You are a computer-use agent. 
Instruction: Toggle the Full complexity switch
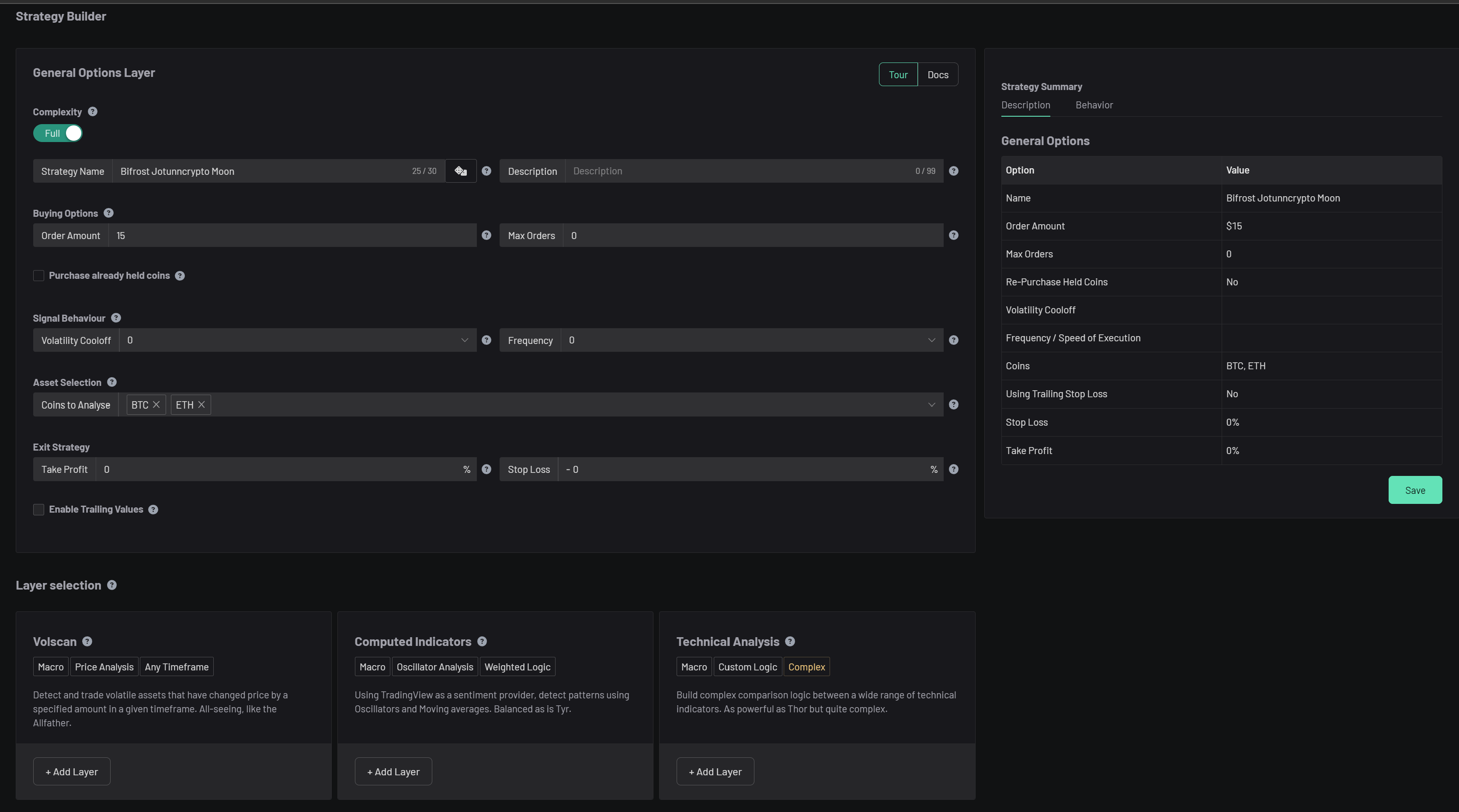pyautogui.click(x=58, y=133)
